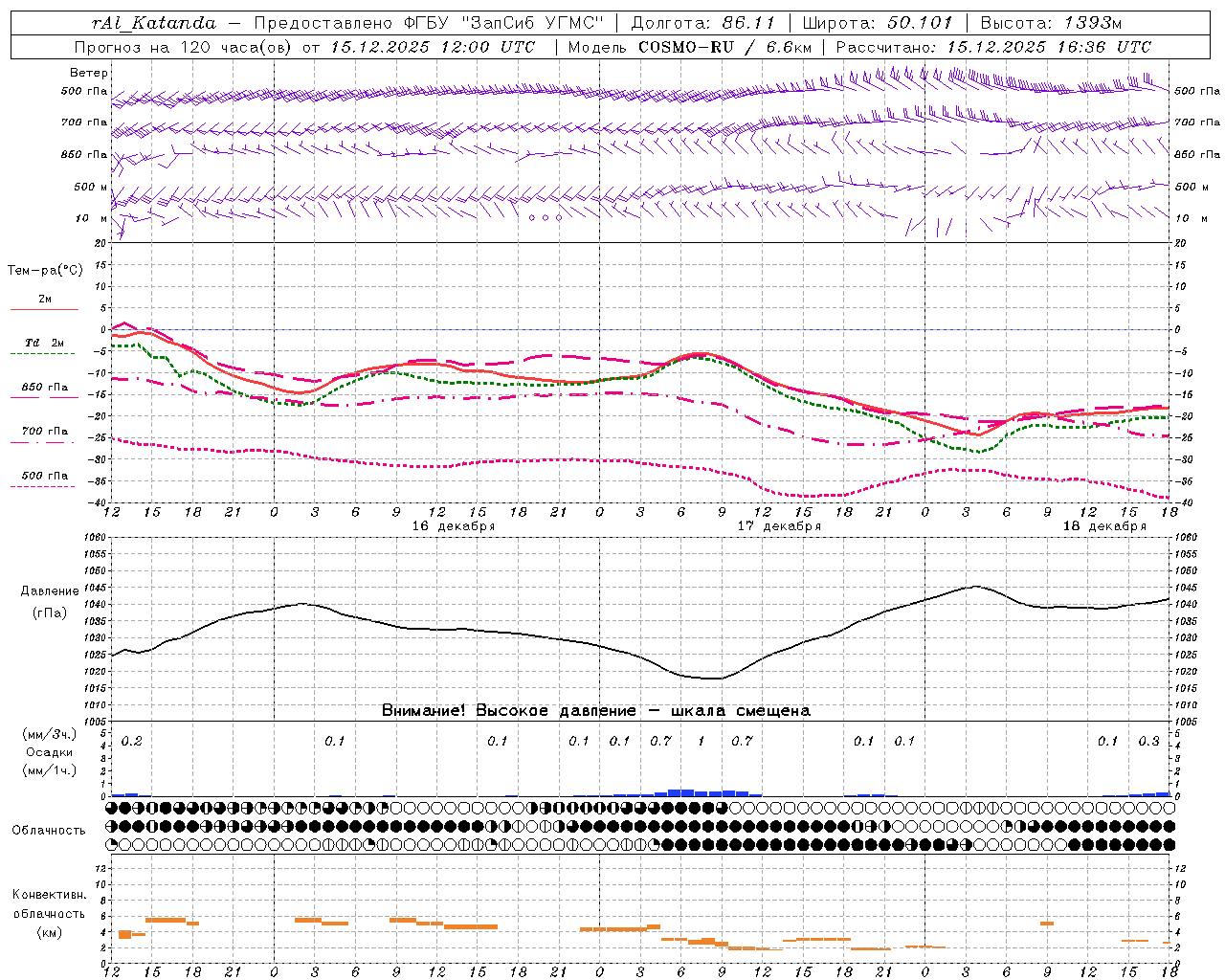
Task: Click the 2м legend label in temperature legend
Action: point(45,299)
